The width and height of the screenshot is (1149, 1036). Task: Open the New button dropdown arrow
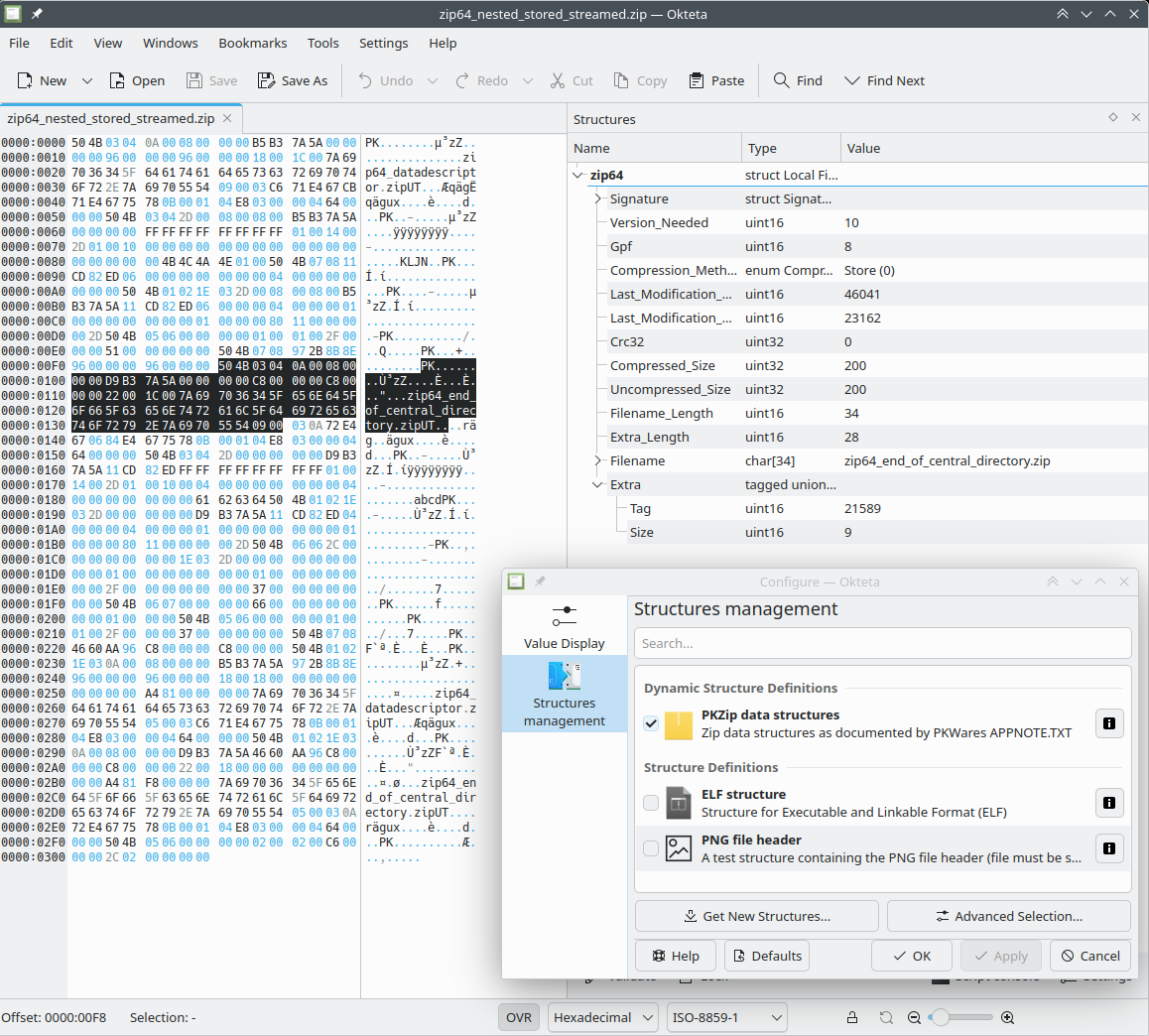pyautogui.click(x=87, y=80)
